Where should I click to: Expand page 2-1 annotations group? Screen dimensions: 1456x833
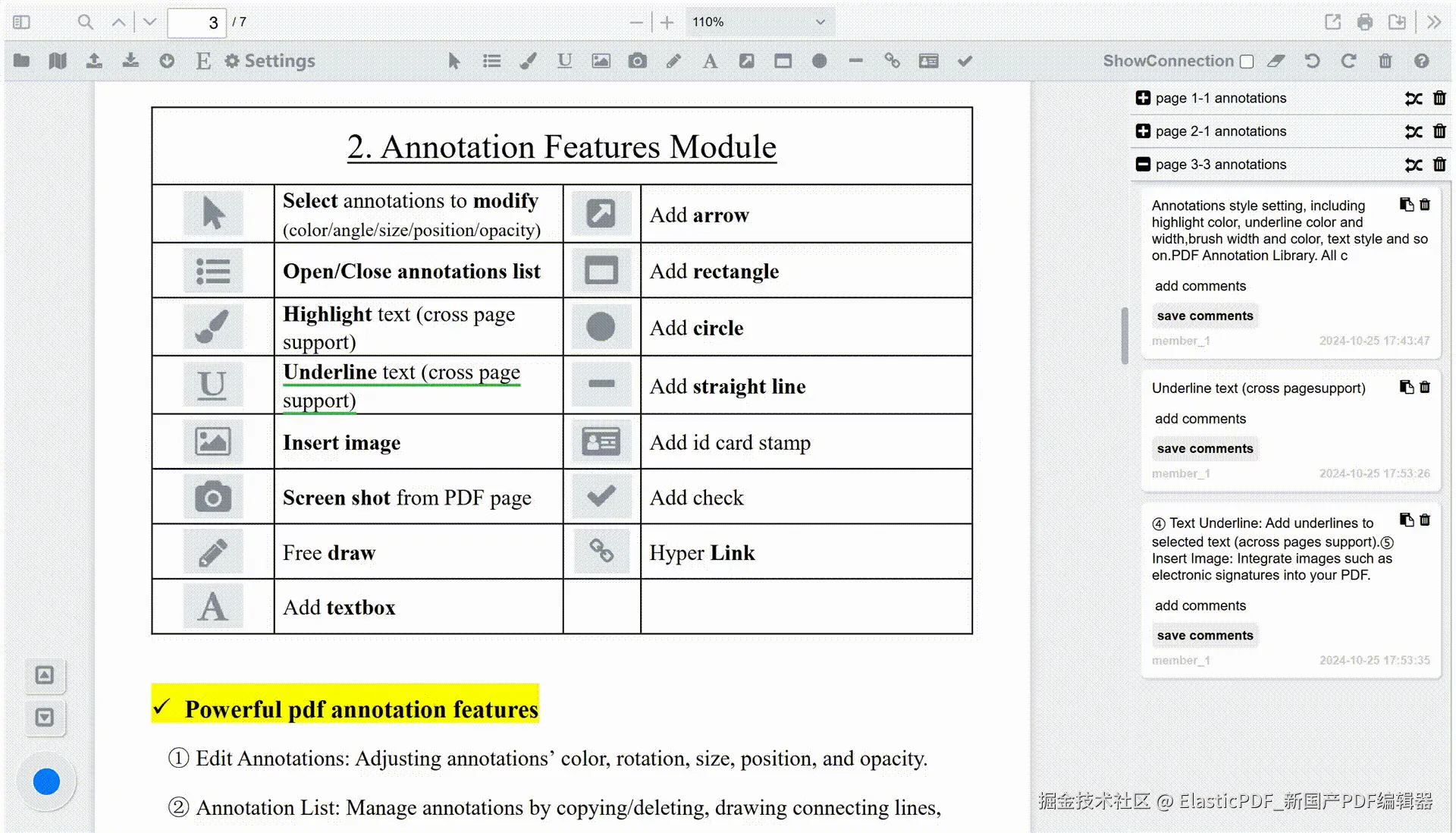(x=1143, y=131)
